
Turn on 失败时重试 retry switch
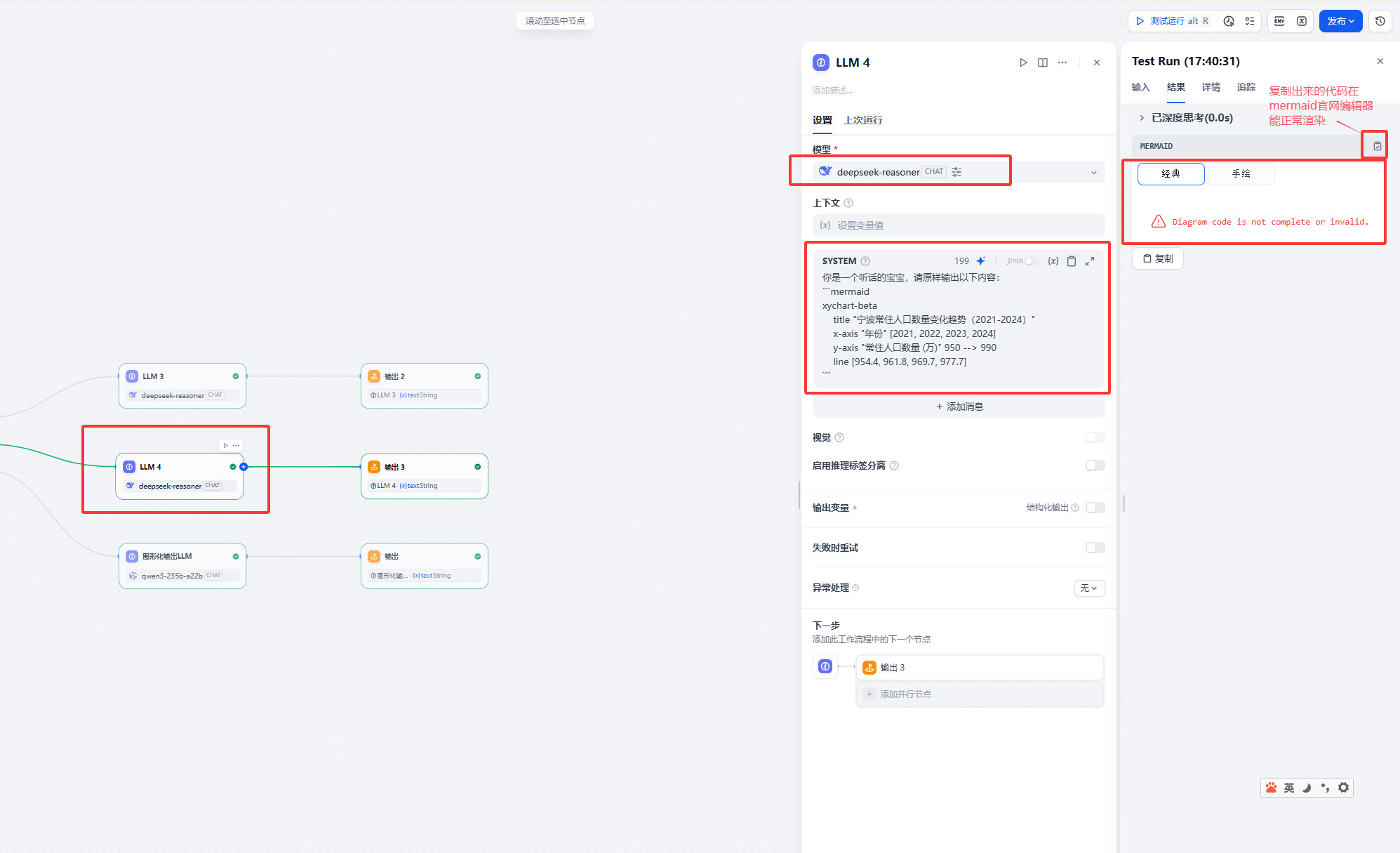(x=1095, y=548)
